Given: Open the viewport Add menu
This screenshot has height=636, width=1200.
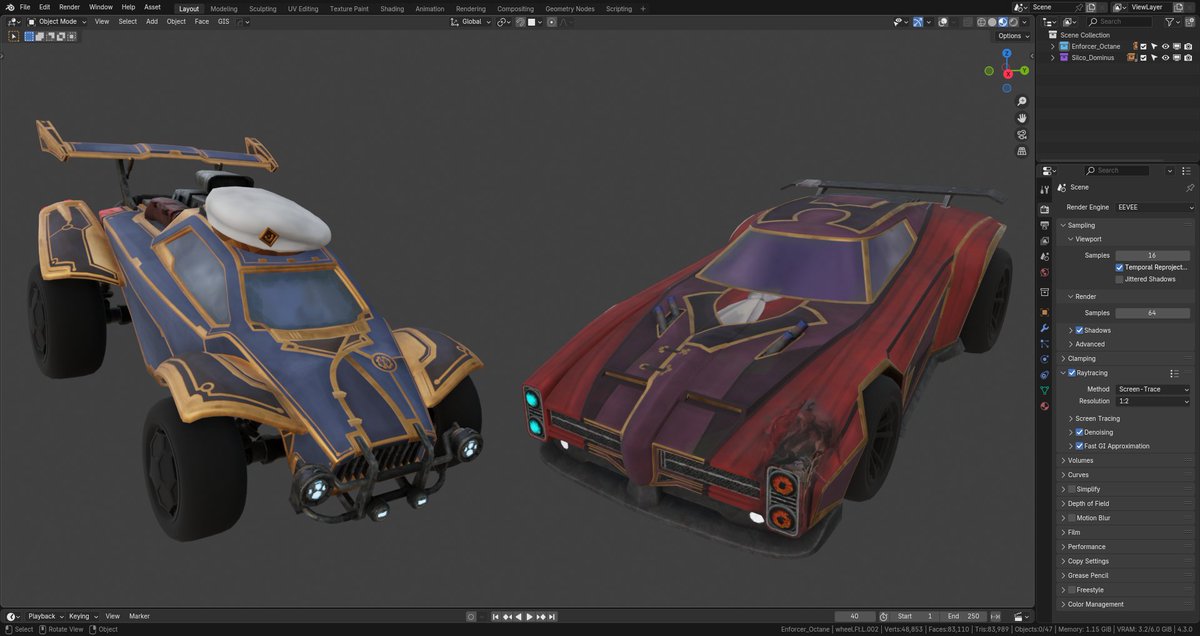Looking at the screenshot, I should tap(152, 21).
